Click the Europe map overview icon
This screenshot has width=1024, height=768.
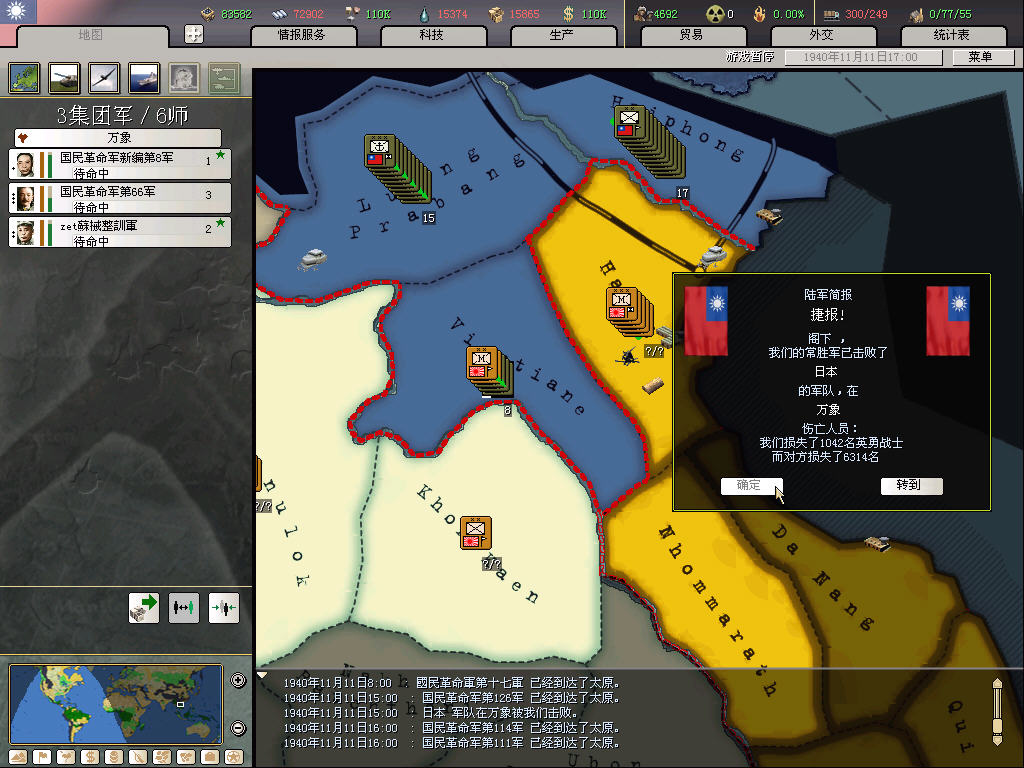pyautogui.click(x=25, y=77)
